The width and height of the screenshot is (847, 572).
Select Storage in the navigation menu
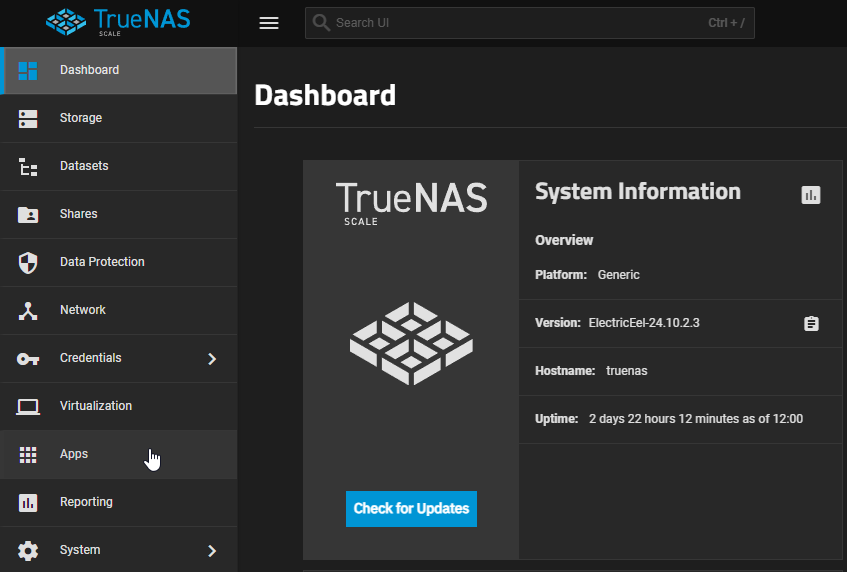(81, 118)
